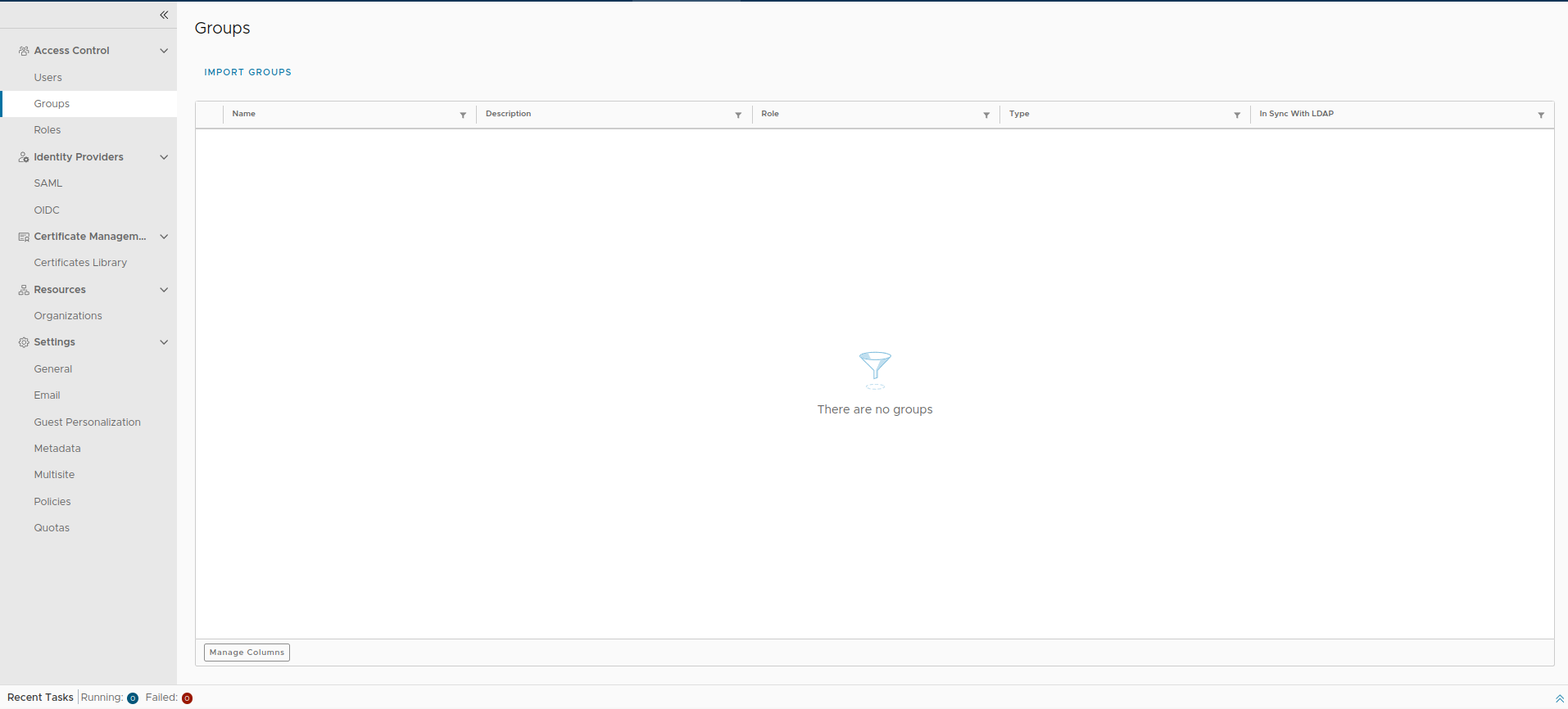Collapse the Identity Providers section
Image resolution: width=1568 pixels, height=709 pixels.
click(164, 157)
